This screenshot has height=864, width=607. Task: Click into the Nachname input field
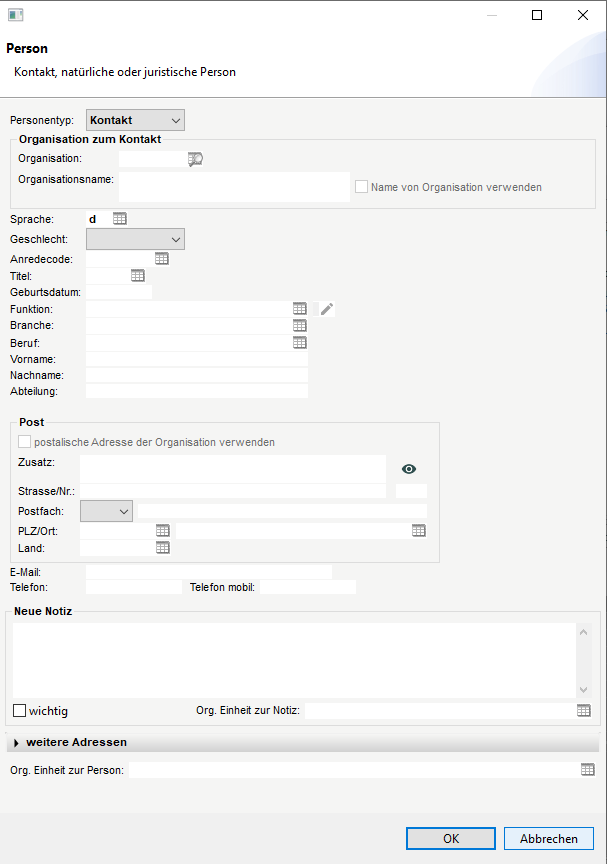pyautogui.click(x=197, y=375)
